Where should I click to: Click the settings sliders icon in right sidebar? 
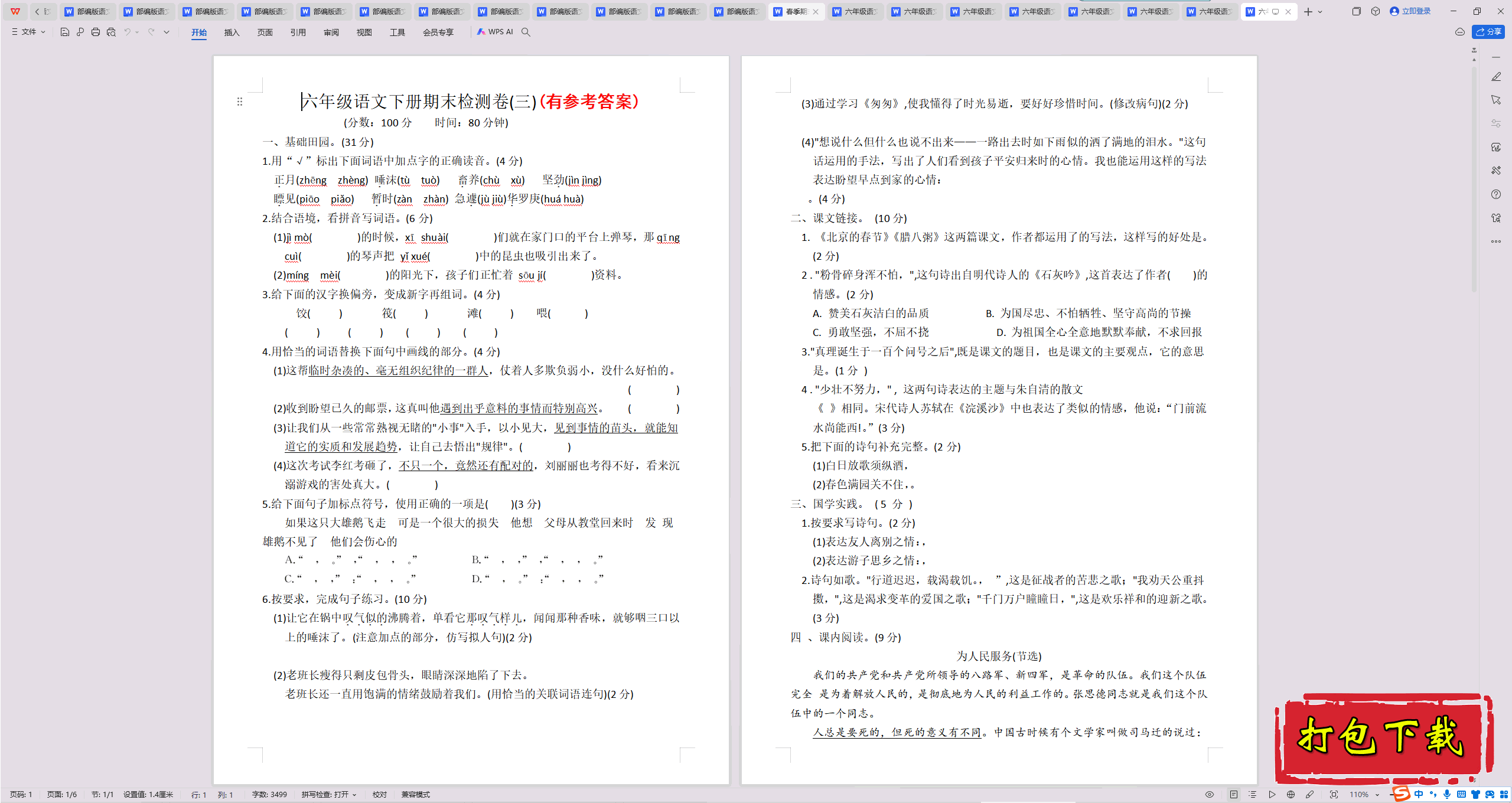pos(1496,123)
